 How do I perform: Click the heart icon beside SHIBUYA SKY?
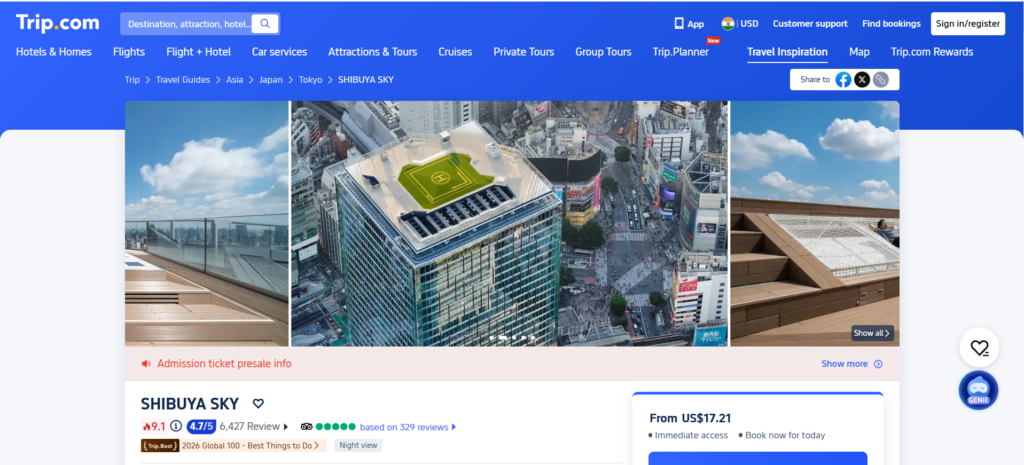pyautogui.click(x=259, y=404)
